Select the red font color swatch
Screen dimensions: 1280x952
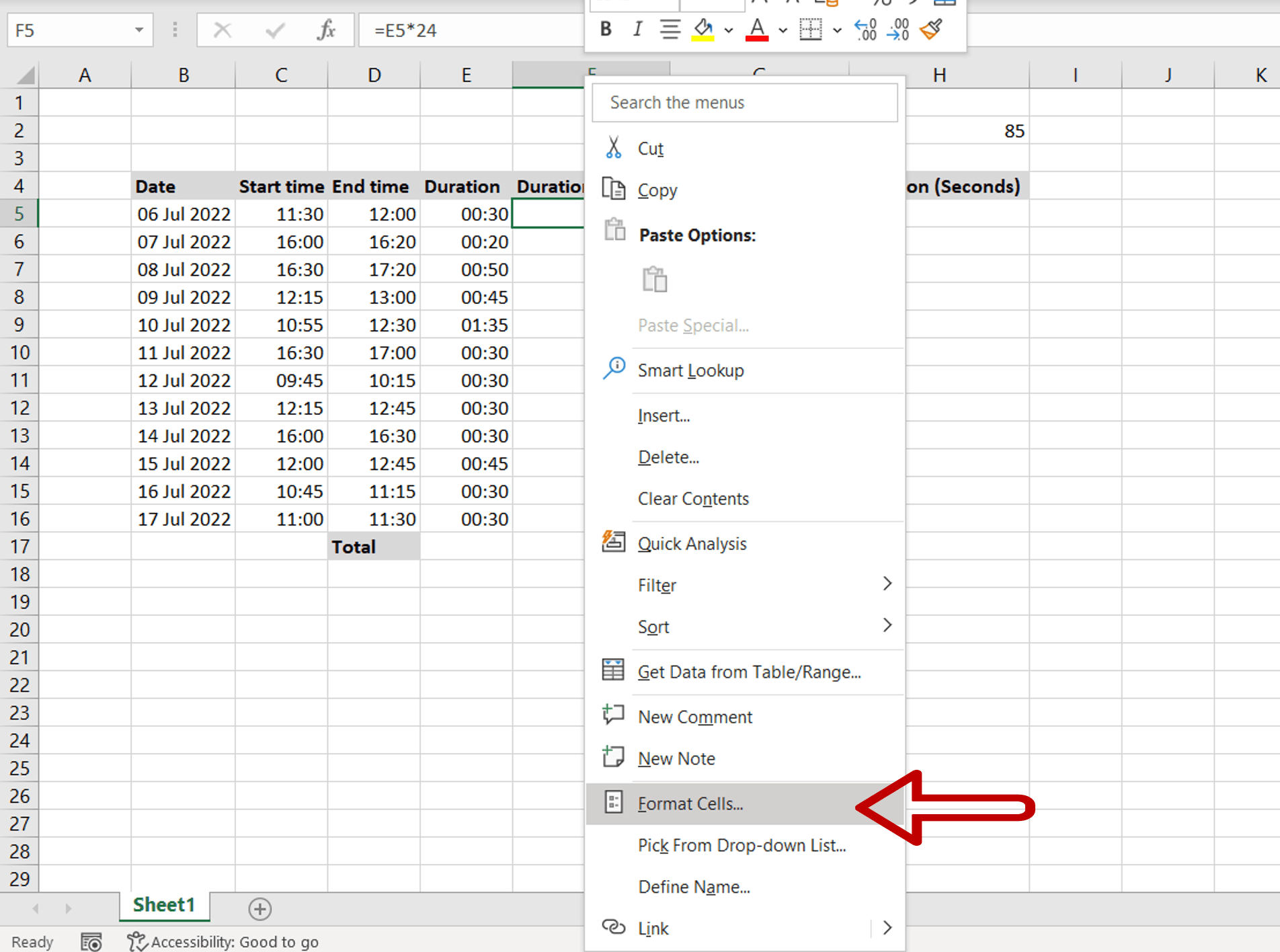coord(756,38)
